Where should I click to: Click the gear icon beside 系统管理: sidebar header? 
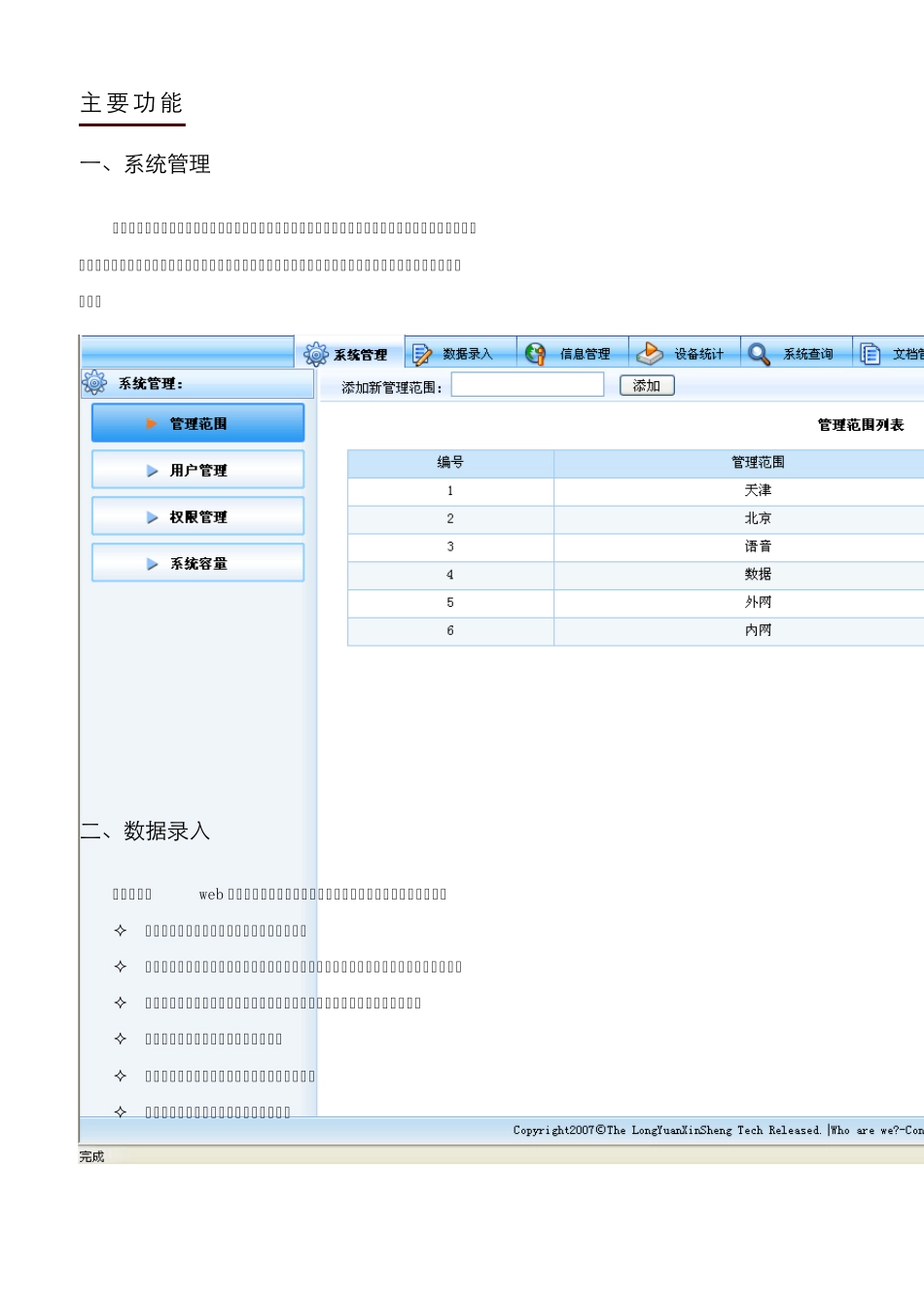(x=94, y=383)
